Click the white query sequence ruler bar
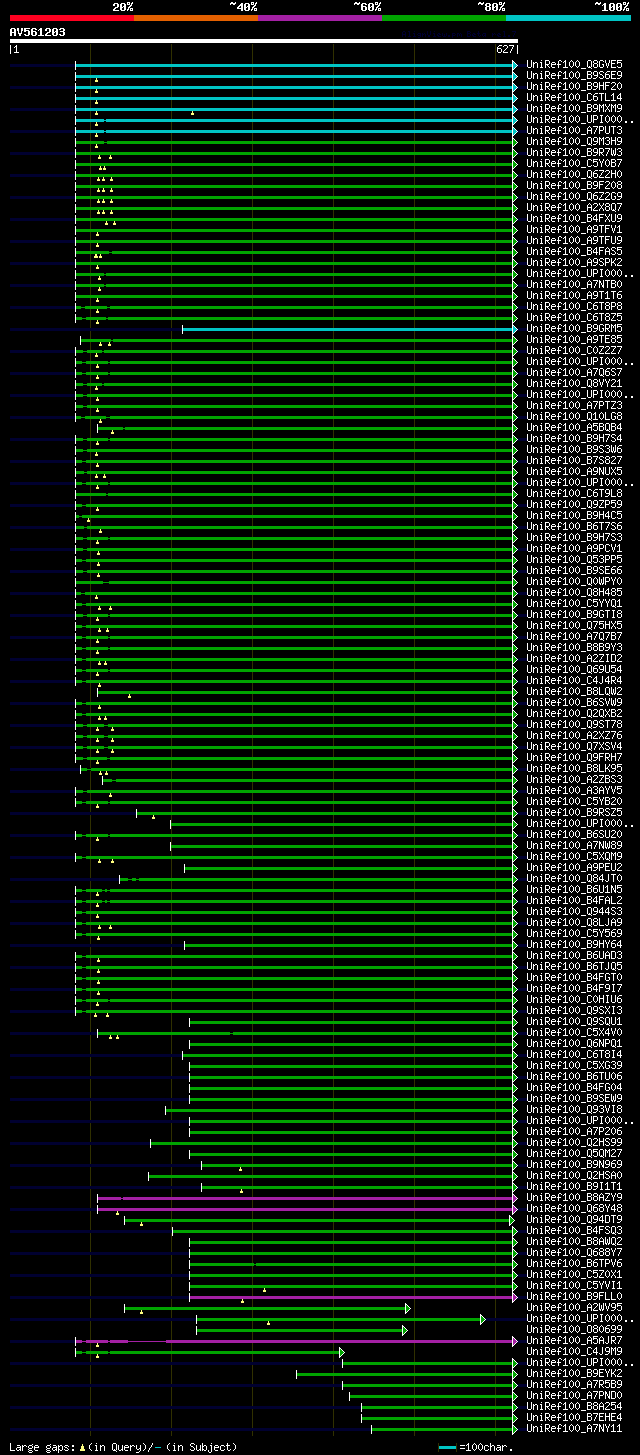The width and height of the screenshot is (640, 1455). tap(264, 41)
